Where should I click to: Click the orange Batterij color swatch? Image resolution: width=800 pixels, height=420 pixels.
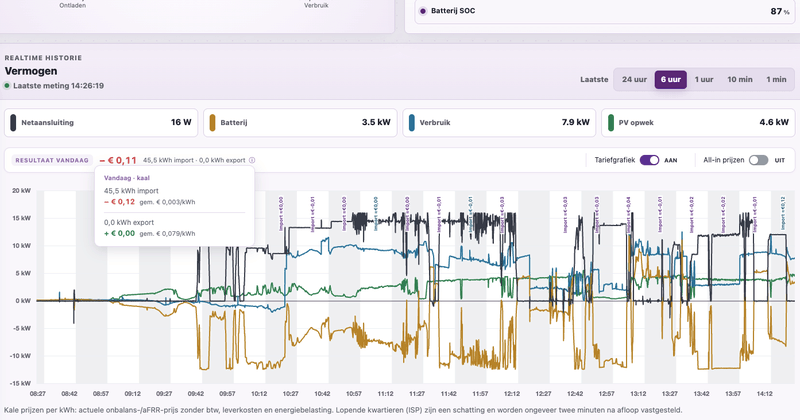coord(212,122)
